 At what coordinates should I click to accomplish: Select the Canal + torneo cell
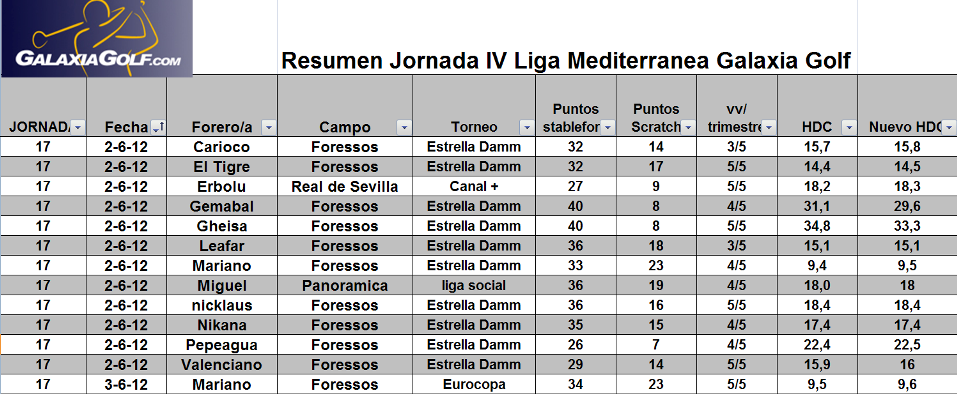(x=474, y=187)
